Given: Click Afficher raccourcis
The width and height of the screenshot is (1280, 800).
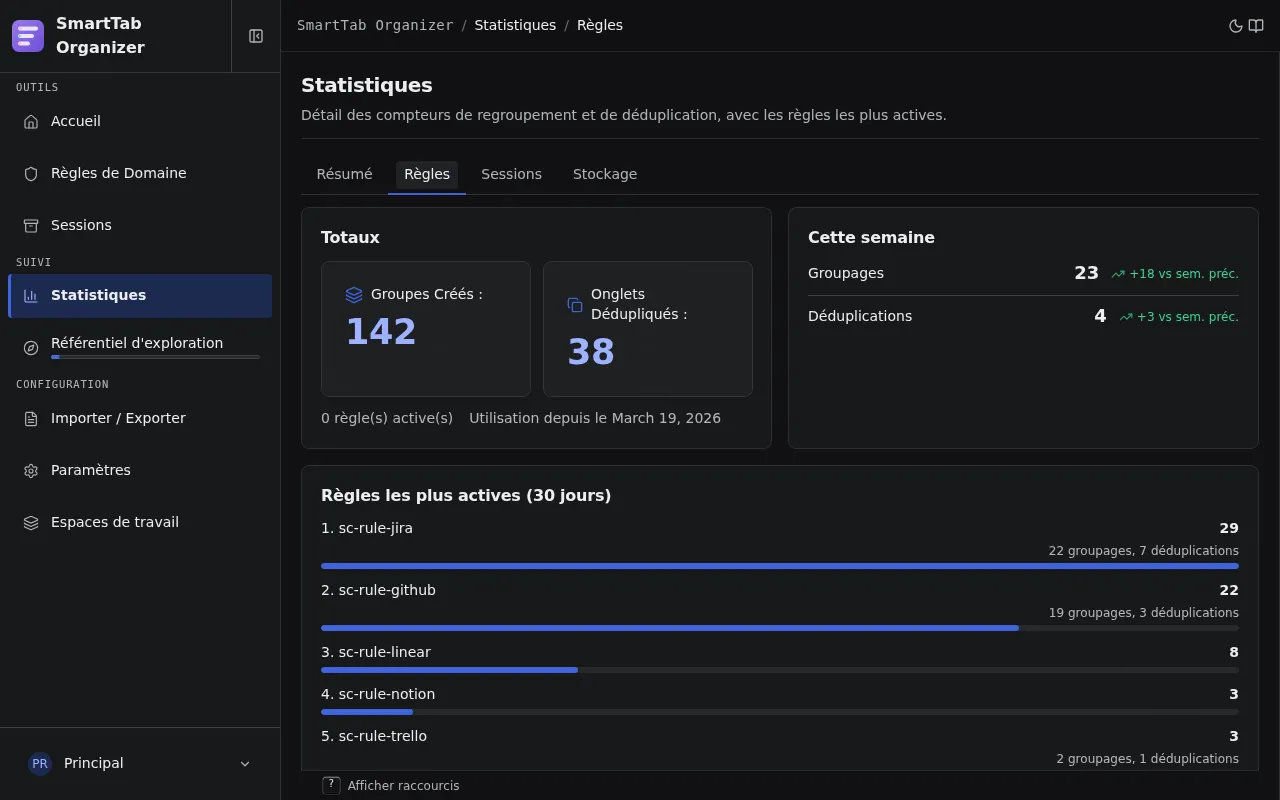Looking at the screenshot, I should click(404, 786).
